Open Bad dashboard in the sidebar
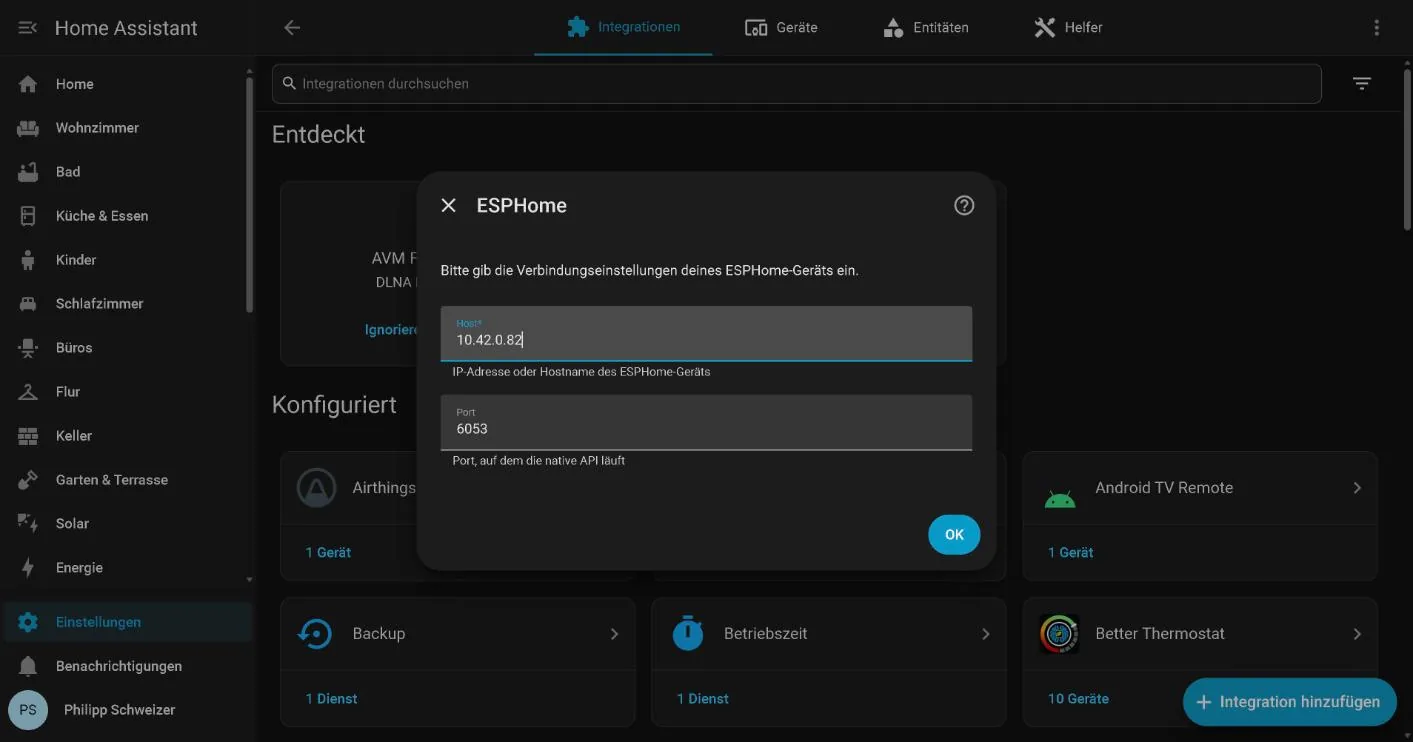 click(x=126, y=172)
